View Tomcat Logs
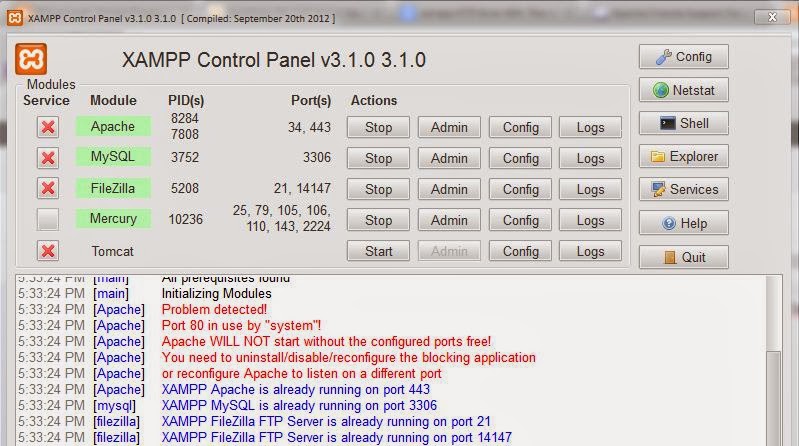This screenshot has height=446, width=799. [x=591, y=251]
